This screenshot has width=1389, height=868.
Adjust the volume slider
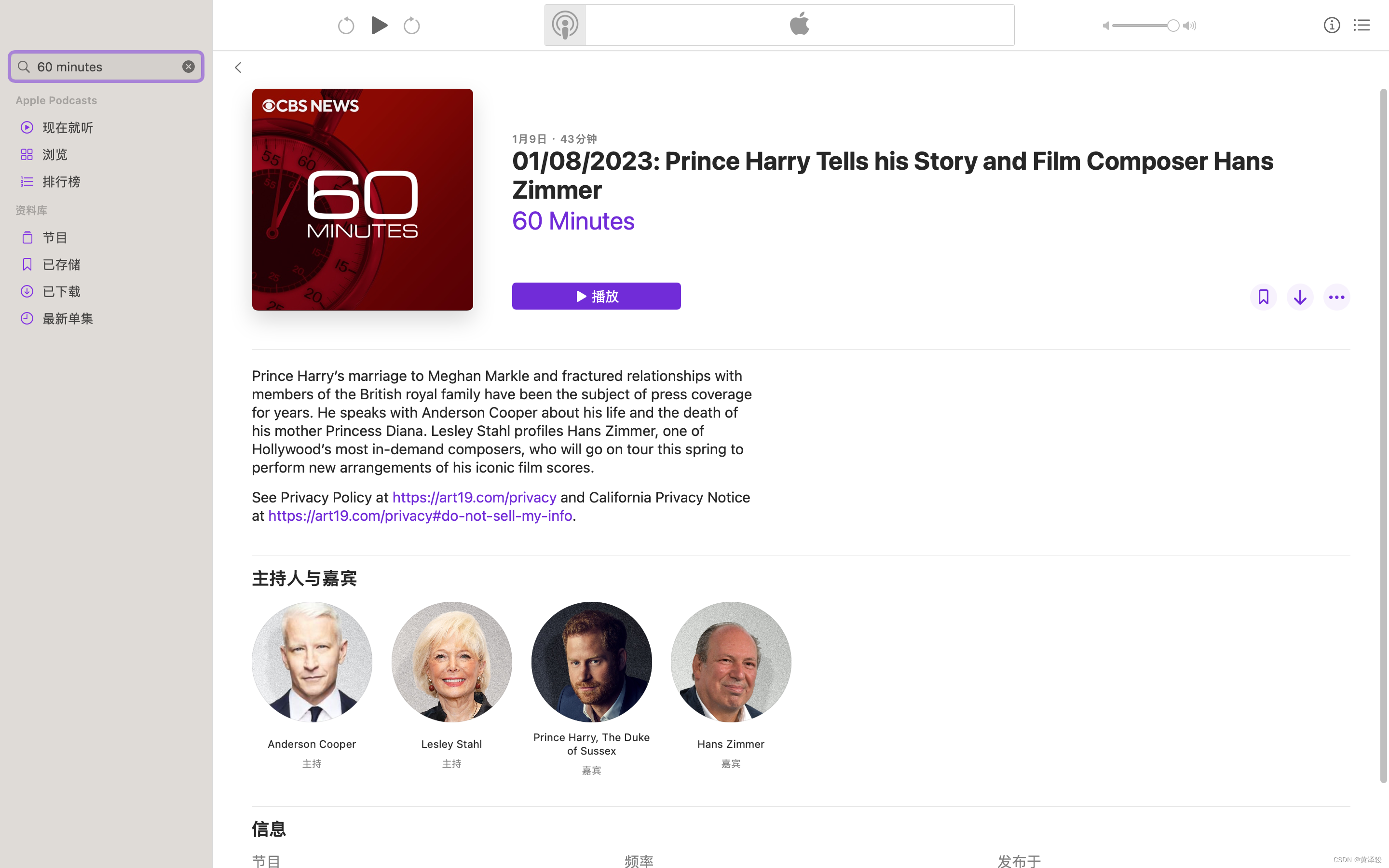click(x=1145, y=25)
